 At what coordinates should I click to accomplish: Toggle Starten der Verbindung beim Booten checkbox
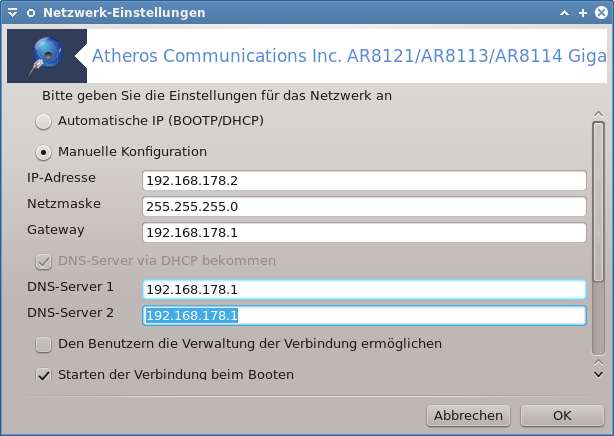43,374
